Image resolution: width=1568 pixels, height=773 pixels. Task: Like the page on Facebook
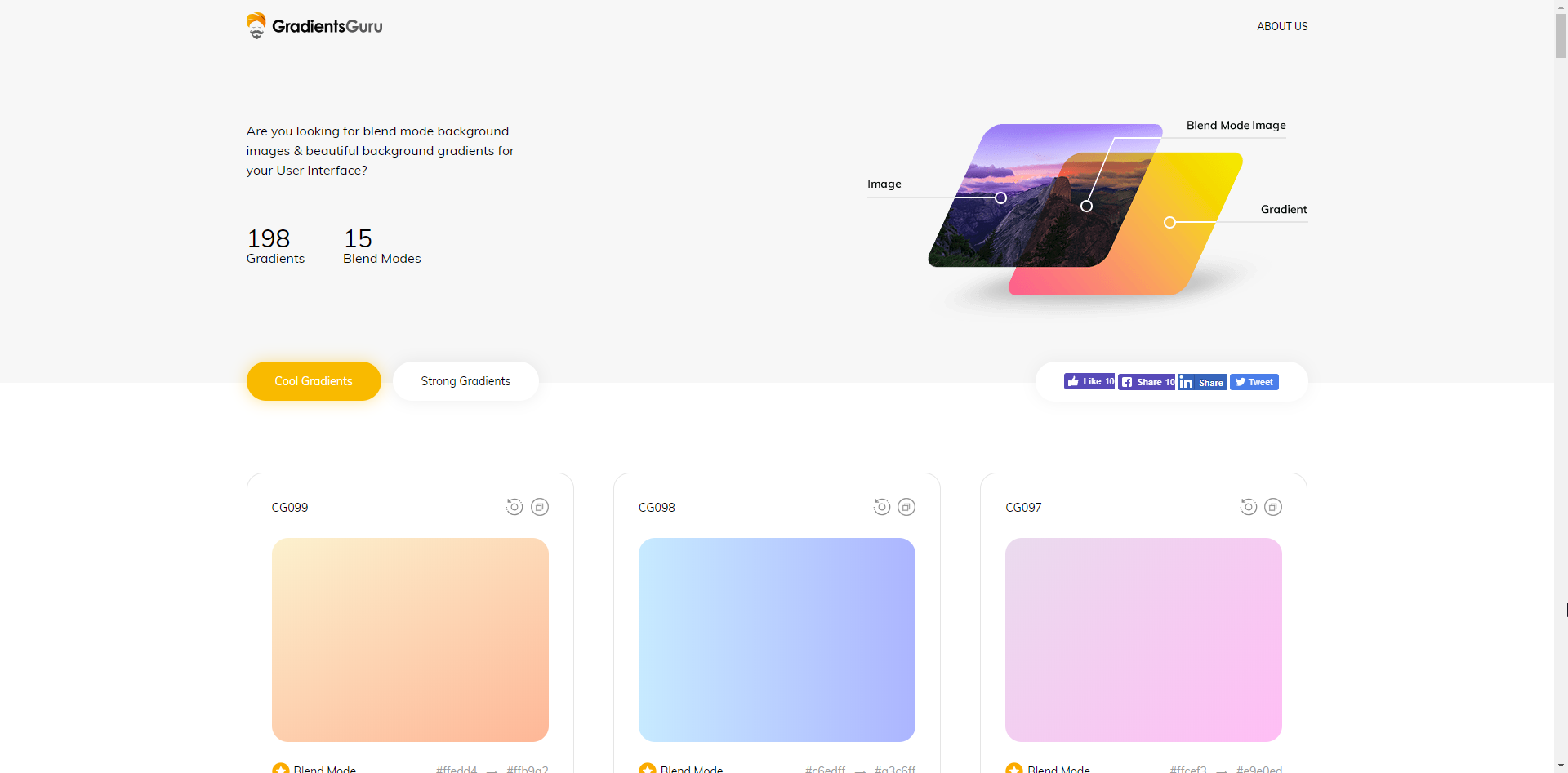(x=1089, y=381)
